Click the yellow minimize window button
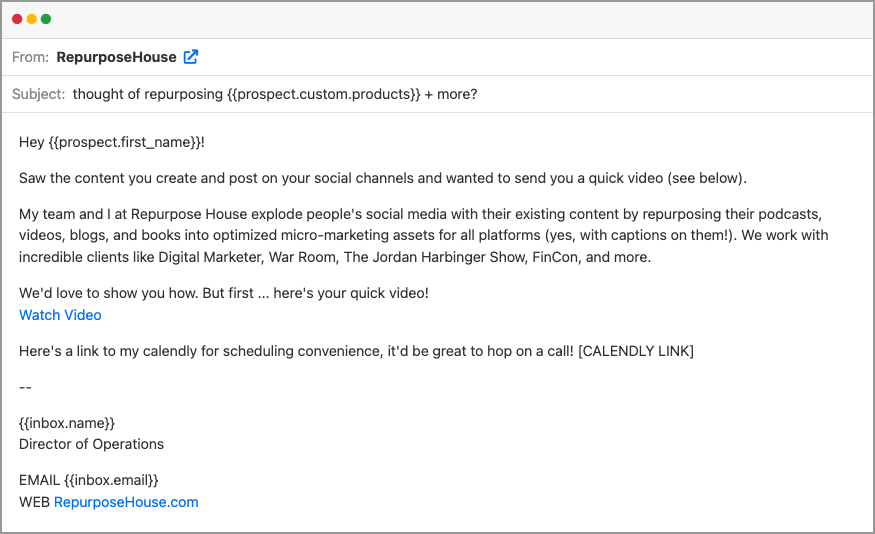 point(31,19)
